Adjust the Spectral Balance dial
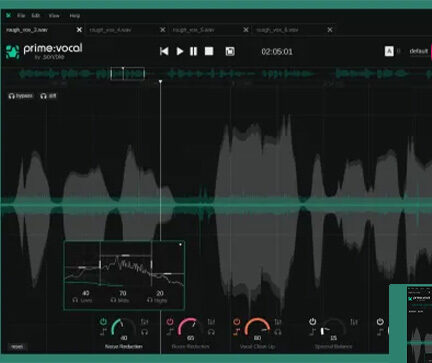Viewport: 432px width, 363px height. tap(333, 327)
